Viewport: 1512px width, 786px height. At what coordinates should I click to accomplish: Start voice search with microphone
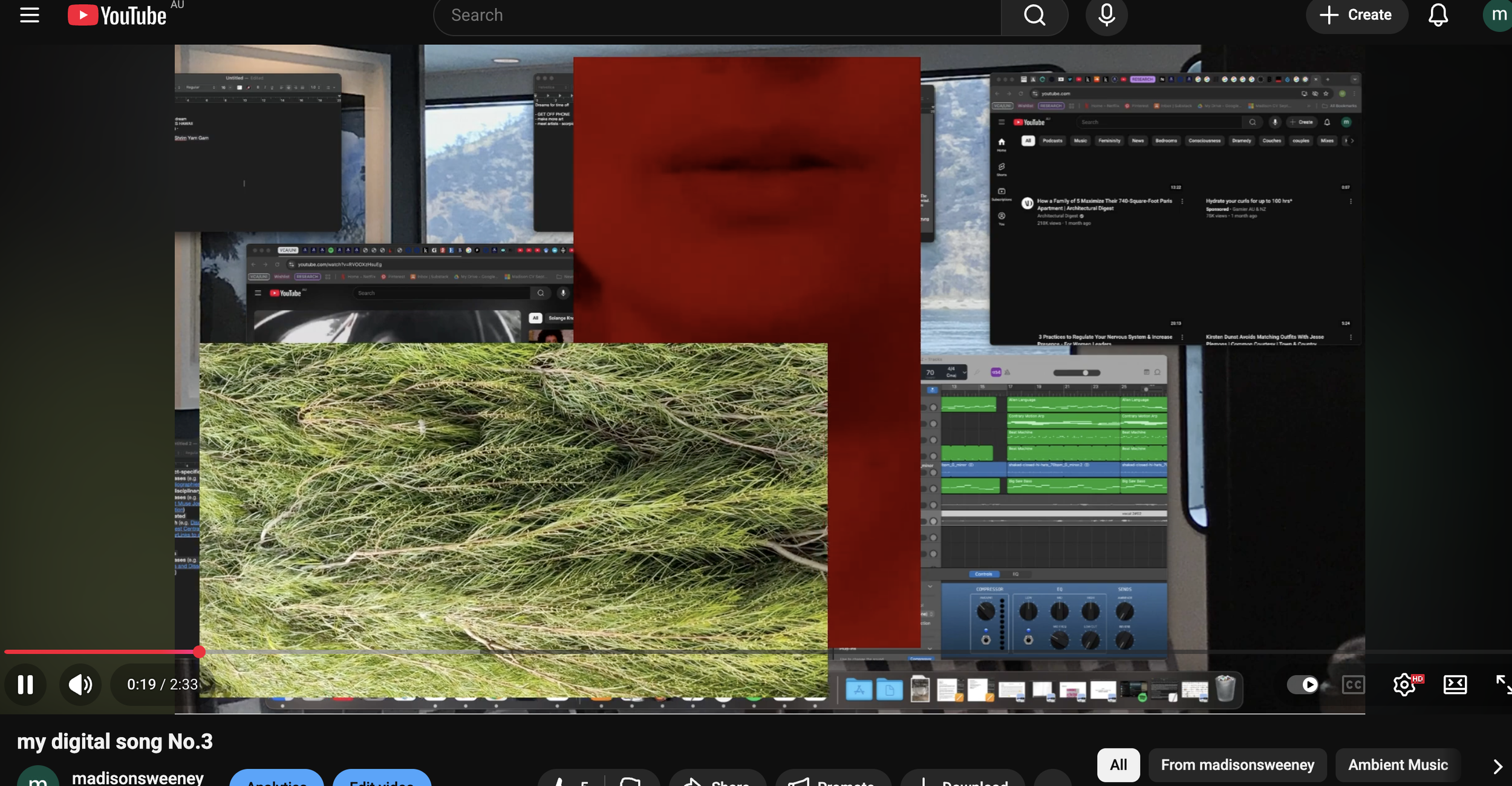pos(1106,15)
